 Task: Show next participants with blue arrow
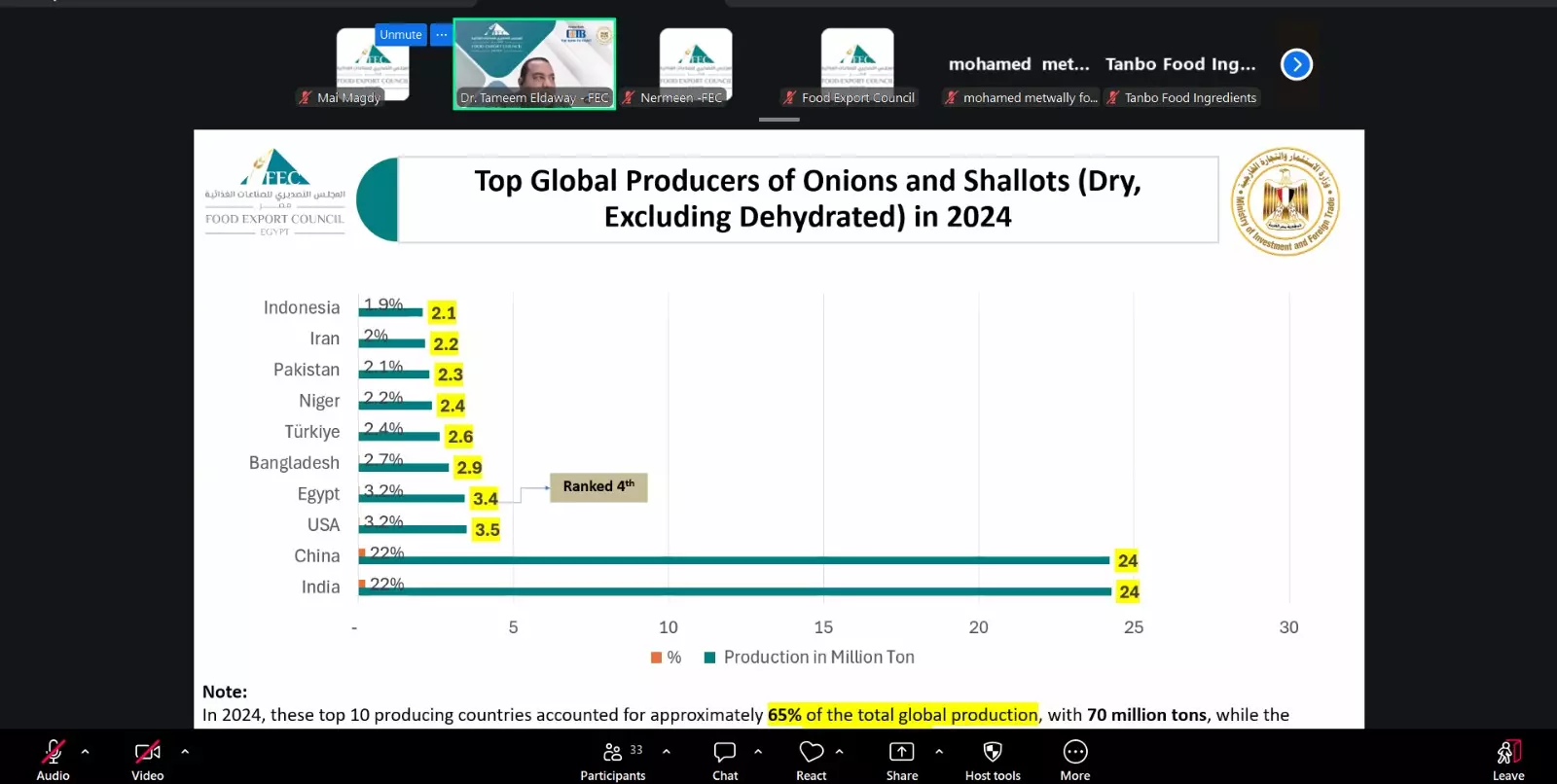pyautogui.click(x=1296, y=64)
